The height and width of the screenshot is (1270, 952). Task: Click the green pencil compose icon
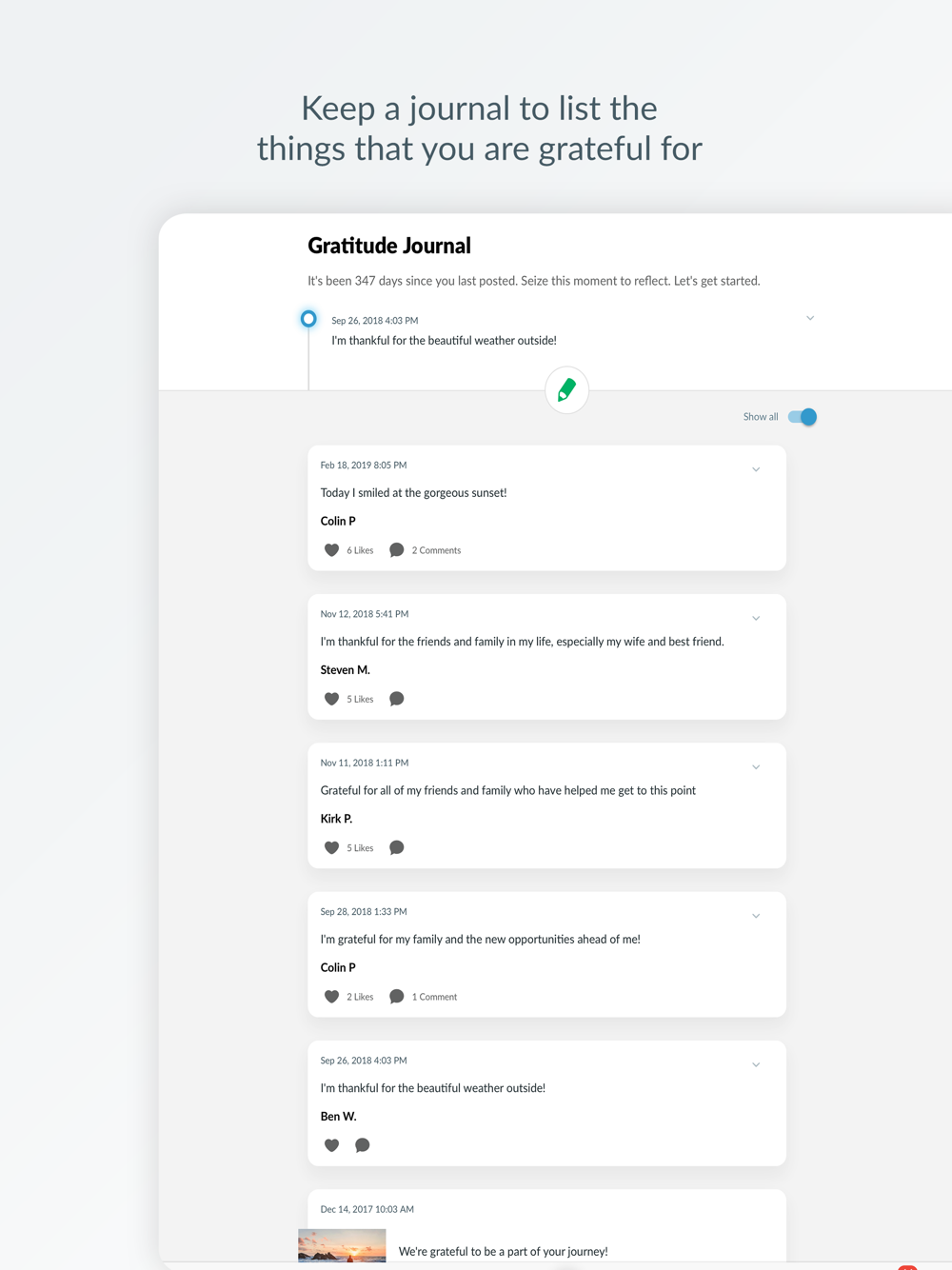(x=566, y=389)
